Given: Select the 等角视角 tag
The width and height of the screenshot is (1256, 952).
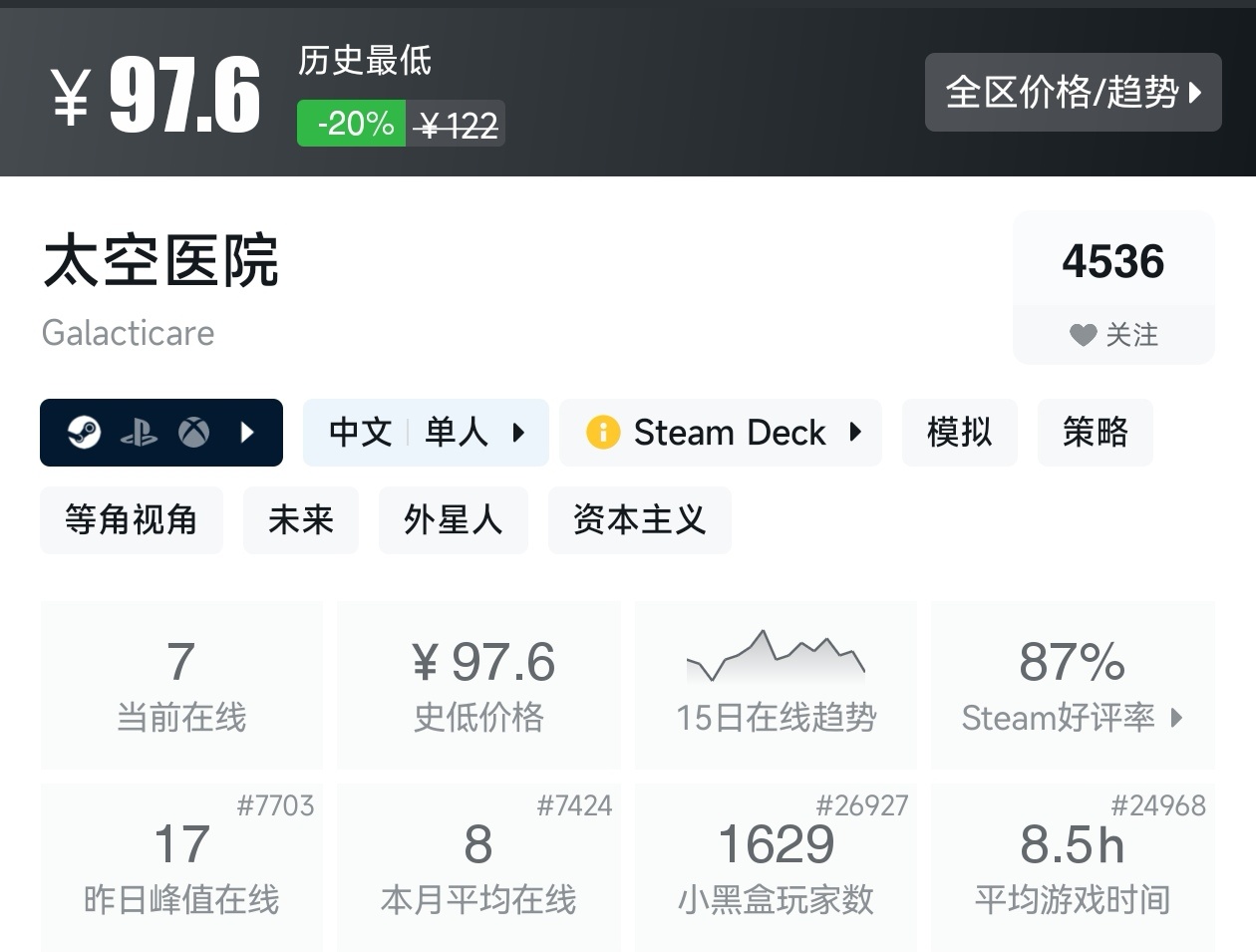Looking at the screenshot, I should [x=131, y=520].
